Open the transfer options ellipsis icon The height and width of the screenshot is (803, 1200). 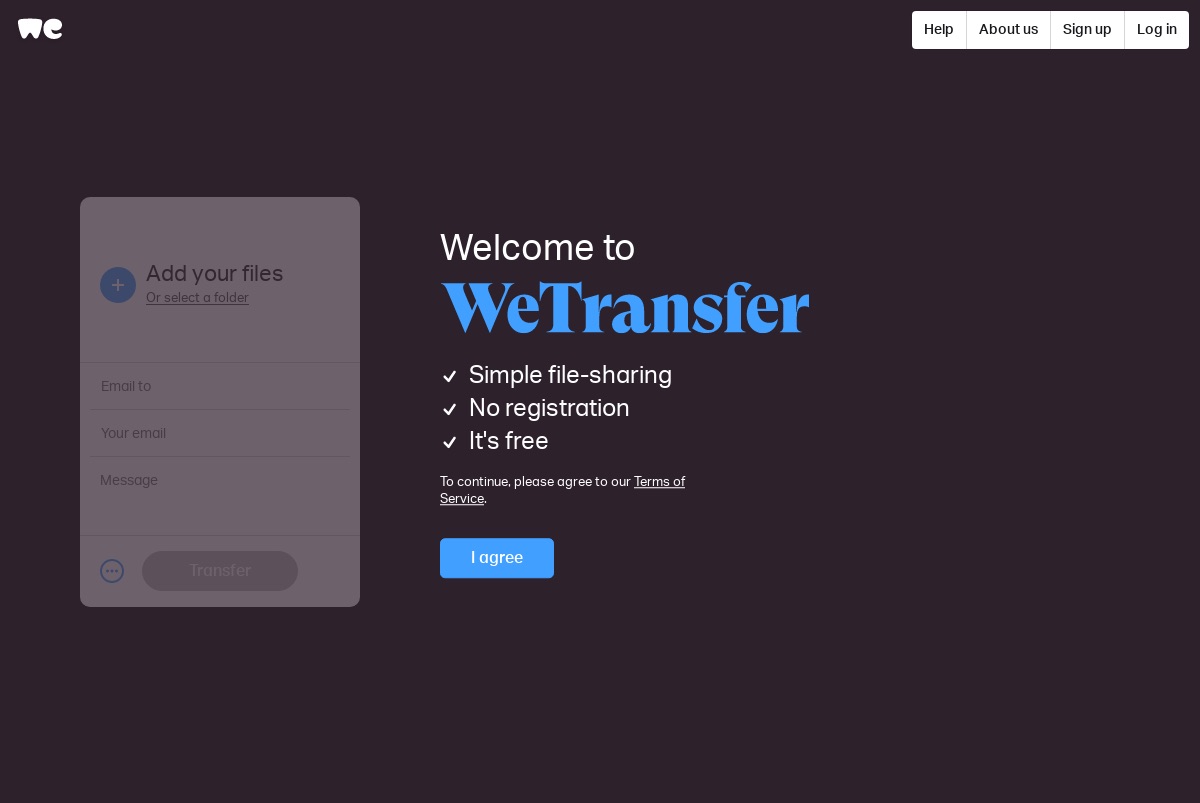point(112,571)
